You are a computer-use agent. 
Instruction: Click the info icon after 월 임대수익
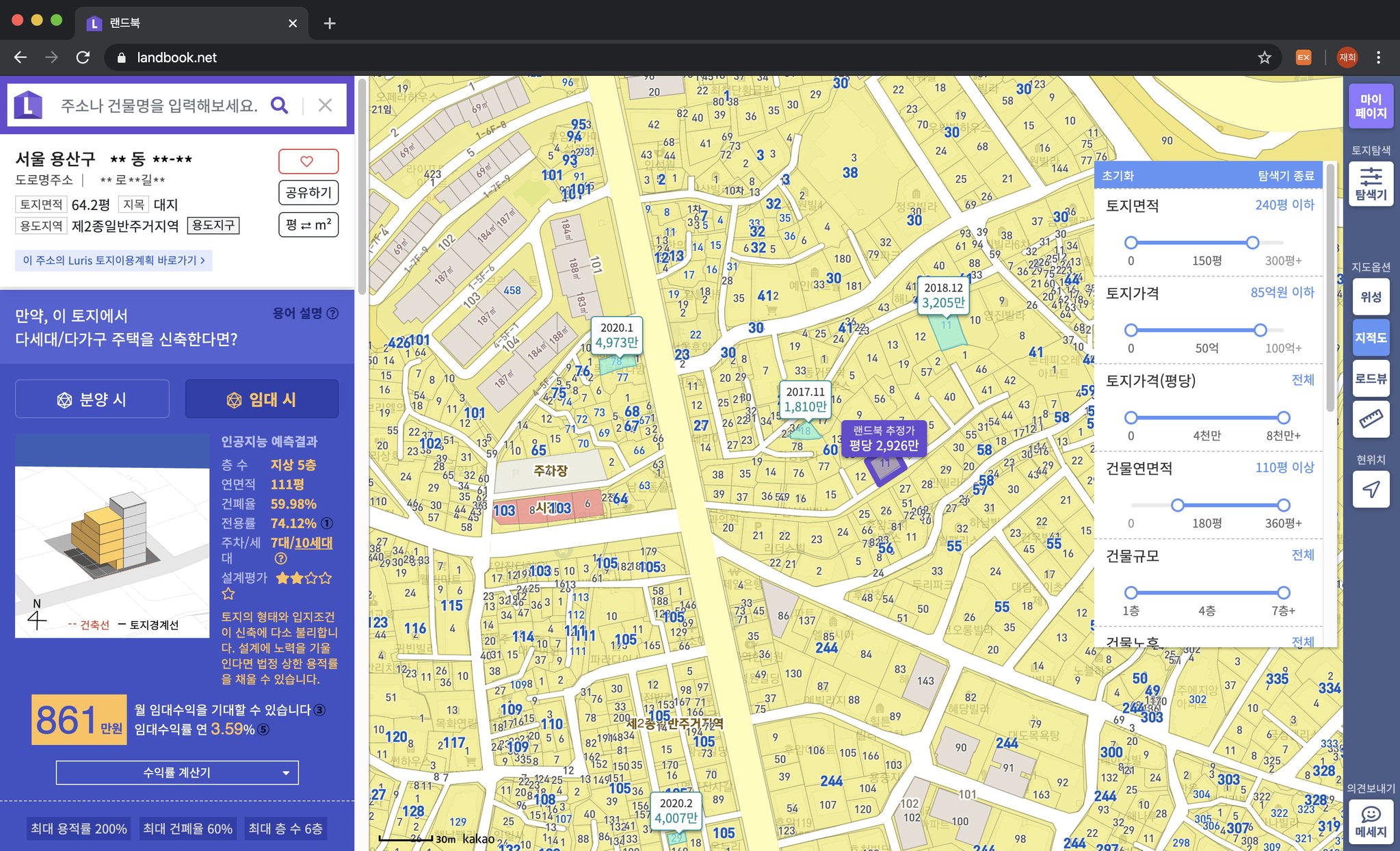(x=319, y=710)
